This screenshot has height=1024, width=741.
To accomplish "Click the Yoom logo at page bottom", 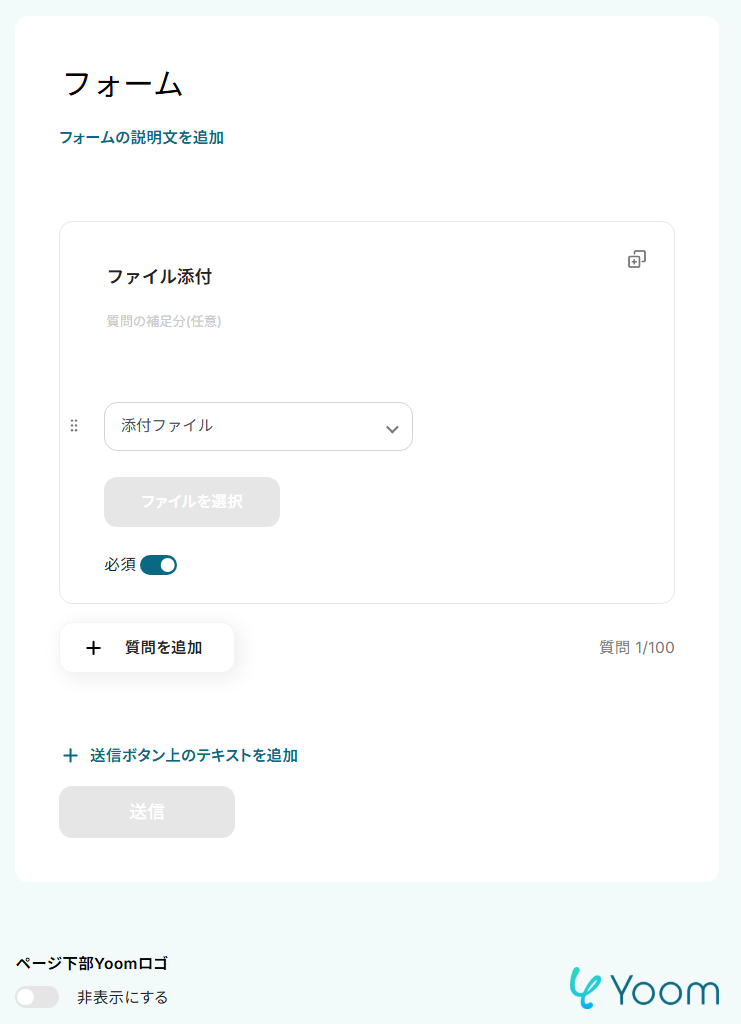I will pos(644,988).
